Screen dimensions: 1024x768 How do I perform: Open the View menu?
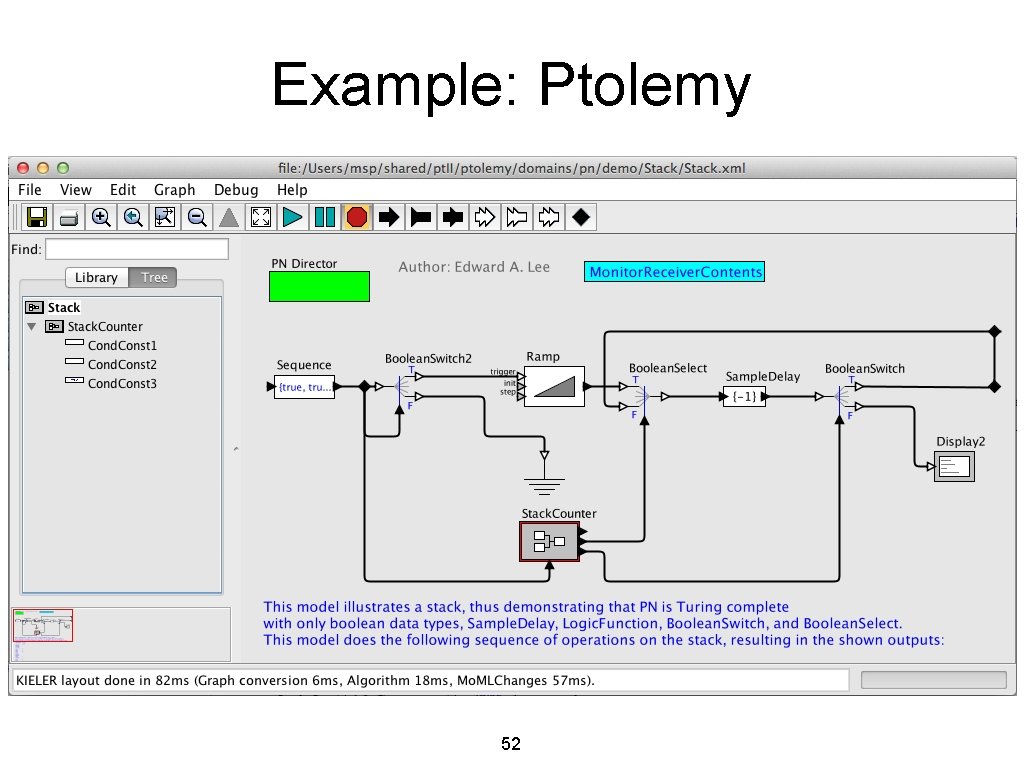coord(76,190)
